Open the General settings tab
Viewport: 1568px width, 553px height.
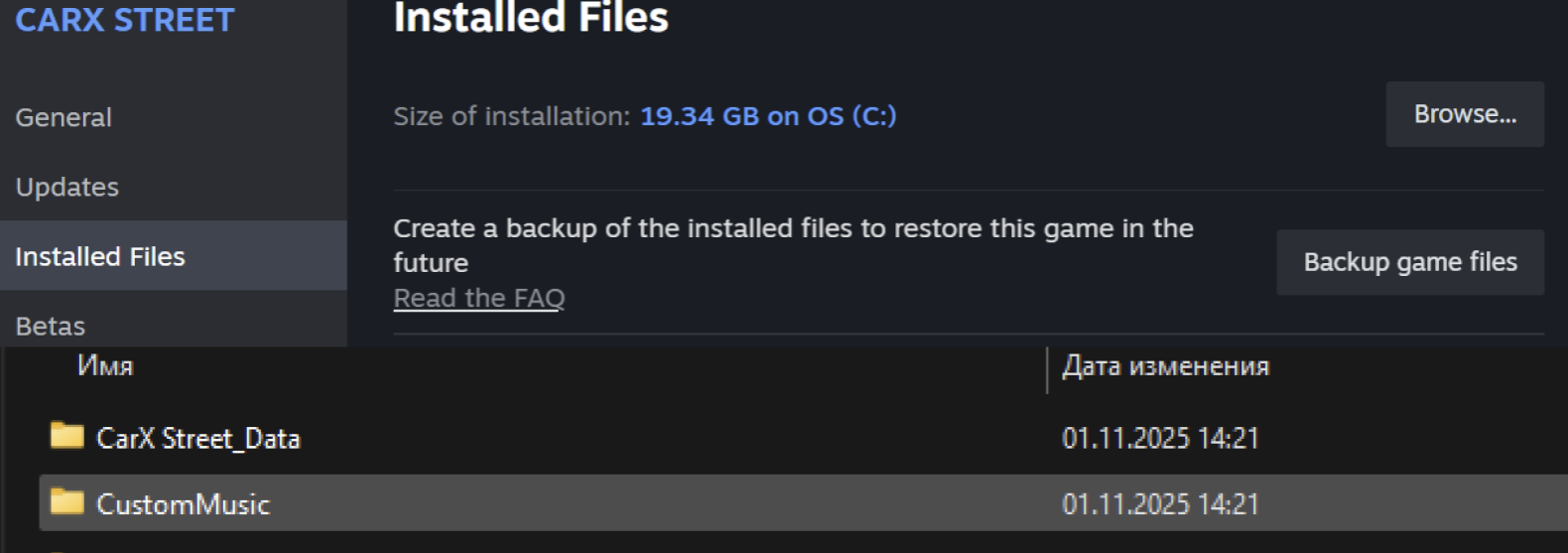64,117
